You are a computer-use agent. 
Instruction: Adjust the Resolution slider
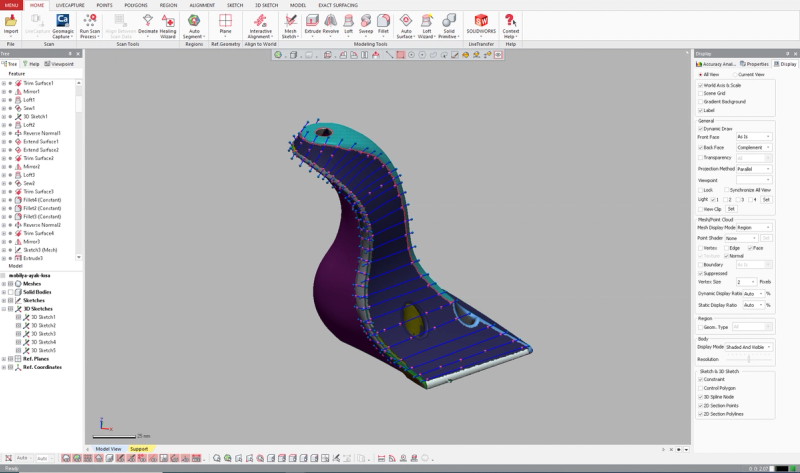click(749, 359)
